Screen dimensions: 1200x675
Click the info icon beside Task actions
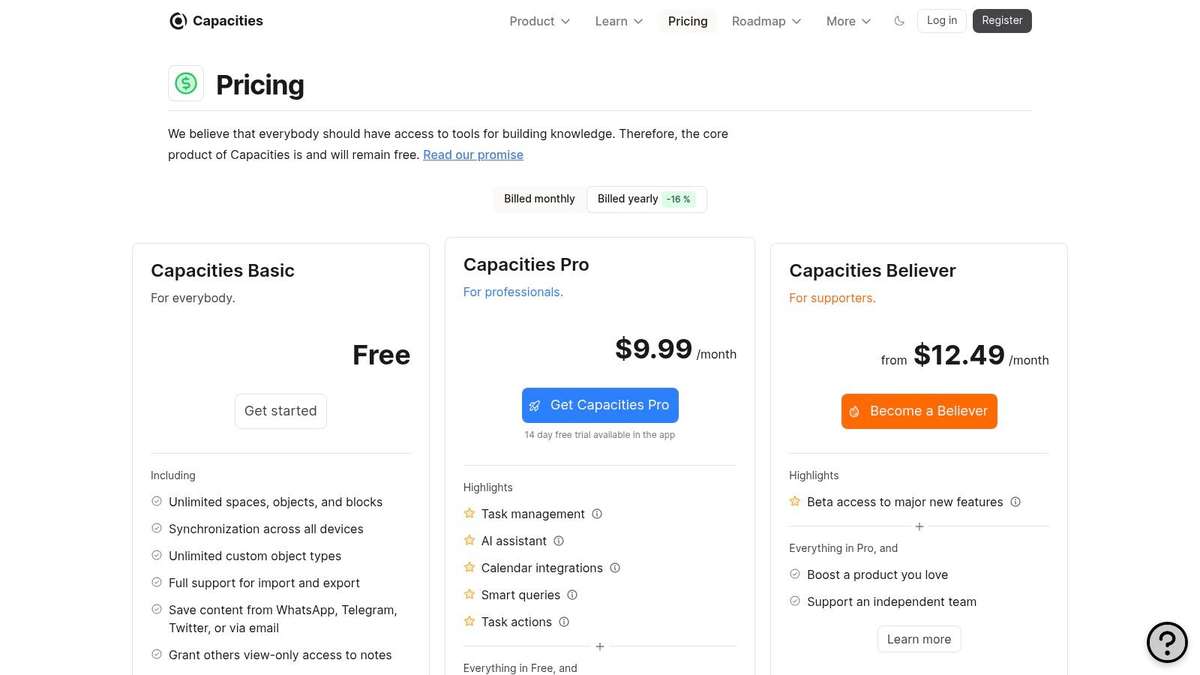click(x=563, y=621)
